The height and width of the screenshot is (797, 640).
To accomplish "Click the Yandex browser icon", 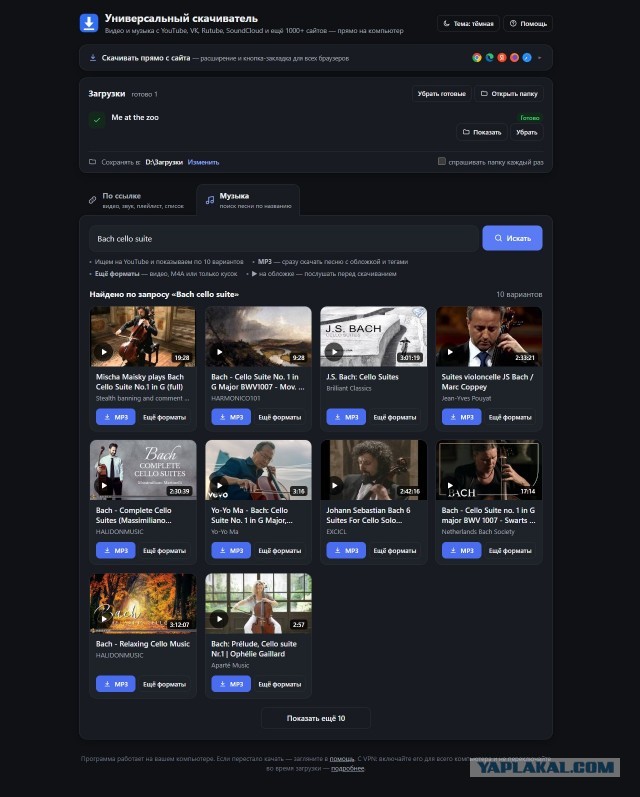I will (x=502, y=57).
